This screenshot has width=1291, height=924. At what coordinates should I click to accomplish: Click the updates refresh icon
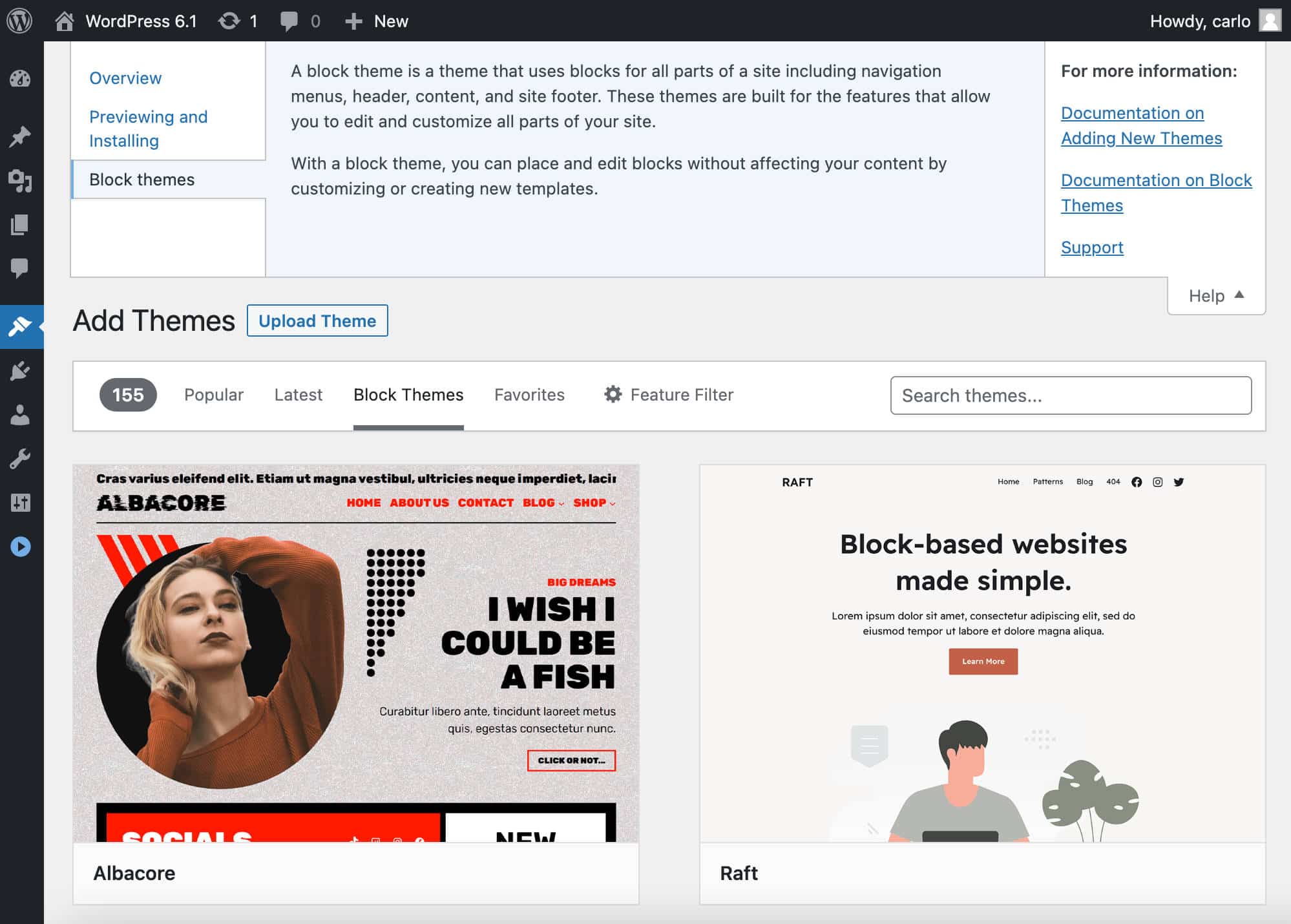coord(229,21)
